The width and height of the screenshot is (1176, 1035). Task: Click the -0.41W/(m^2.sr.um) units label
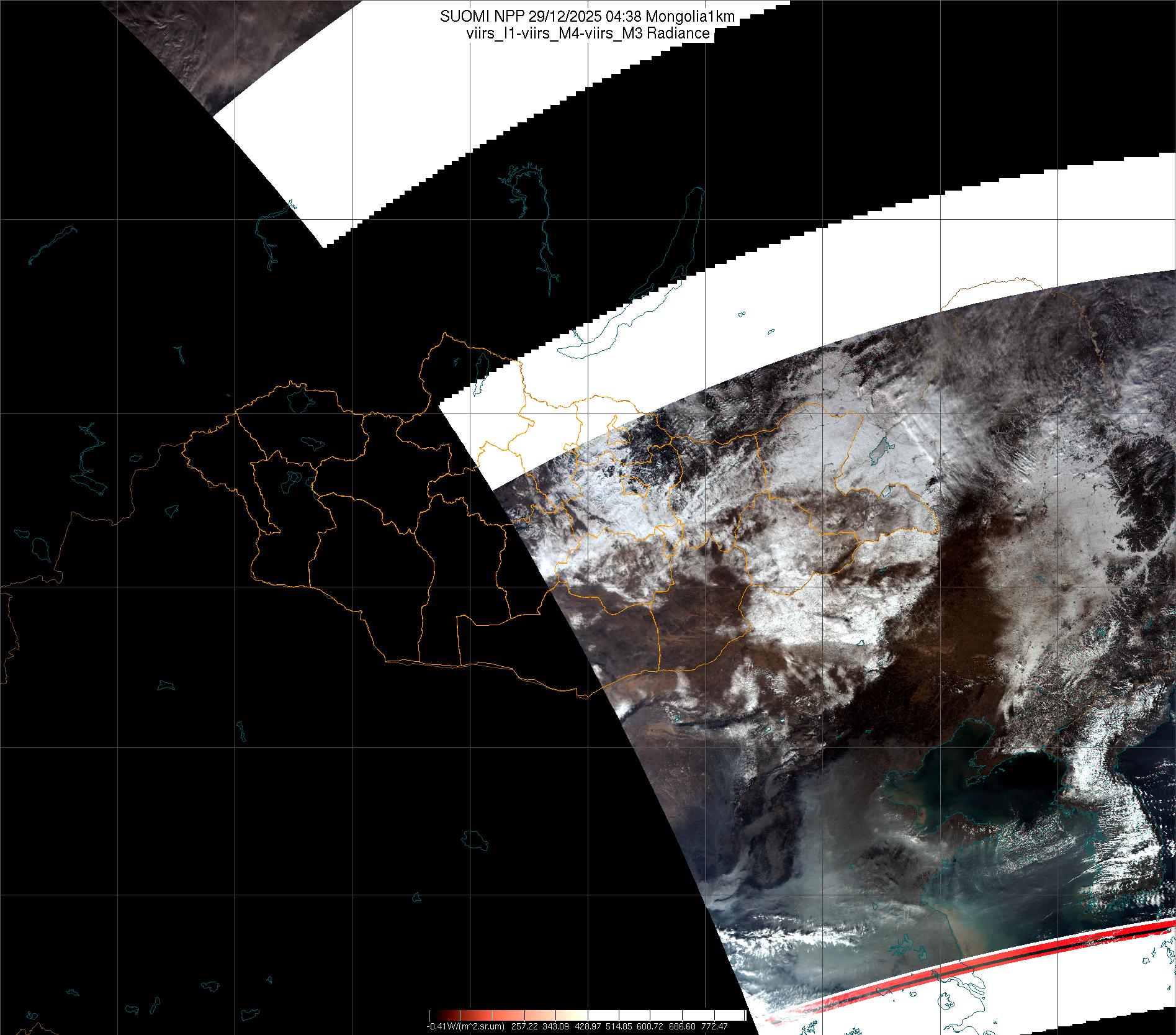coord(465,1026)
